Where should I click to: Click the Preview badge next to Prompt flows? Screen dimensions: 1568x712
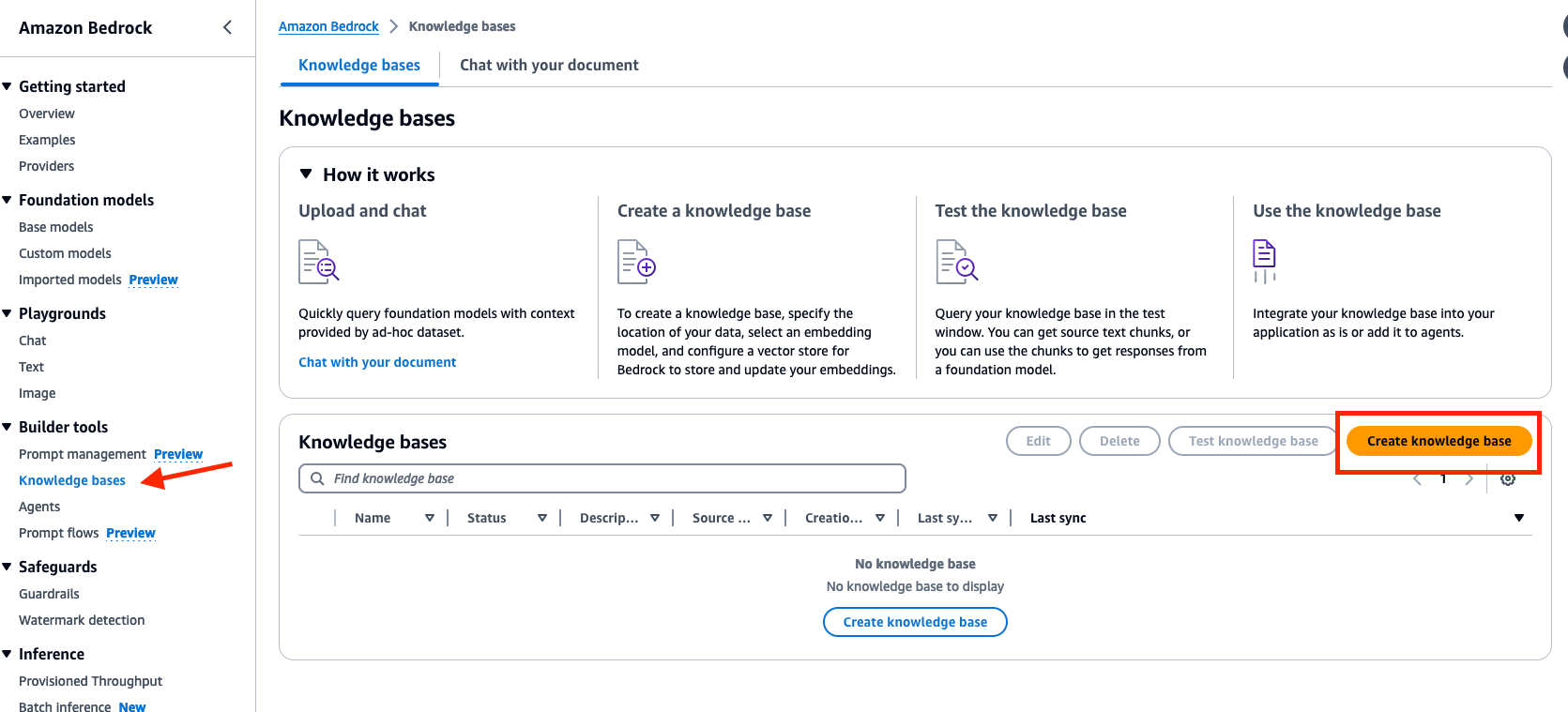[130, 533]
